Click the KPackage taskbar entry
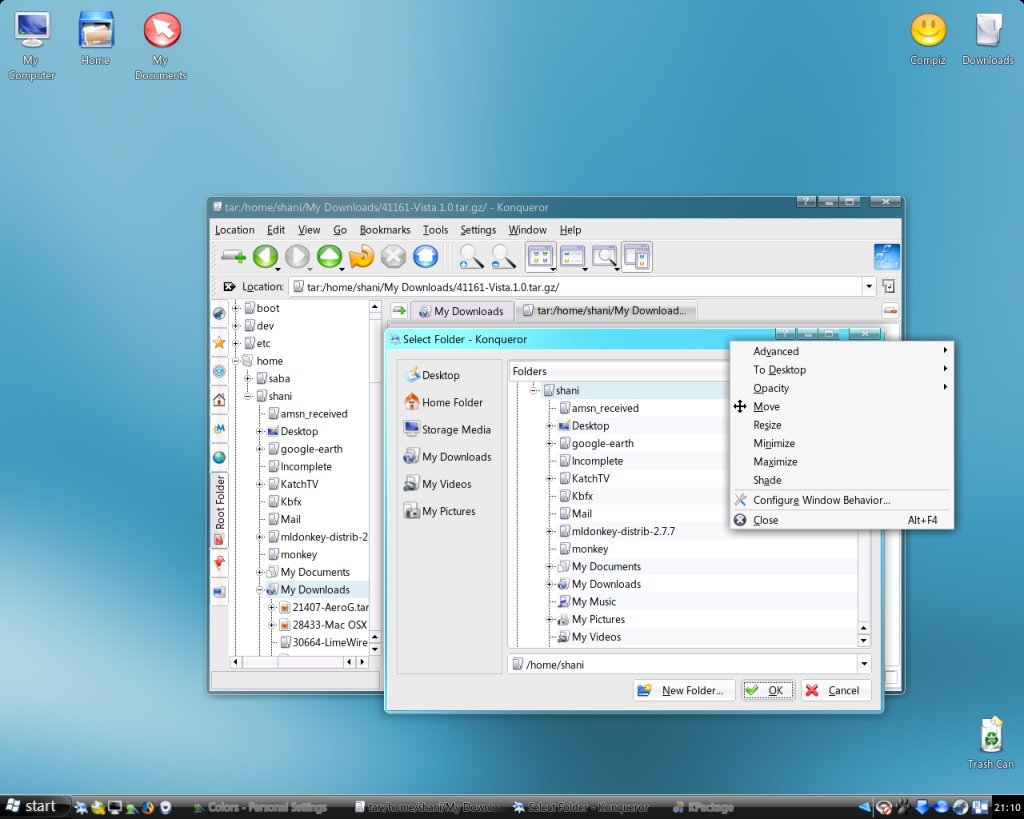Screen dimensions: 1024x819 (x=704, y=807)
